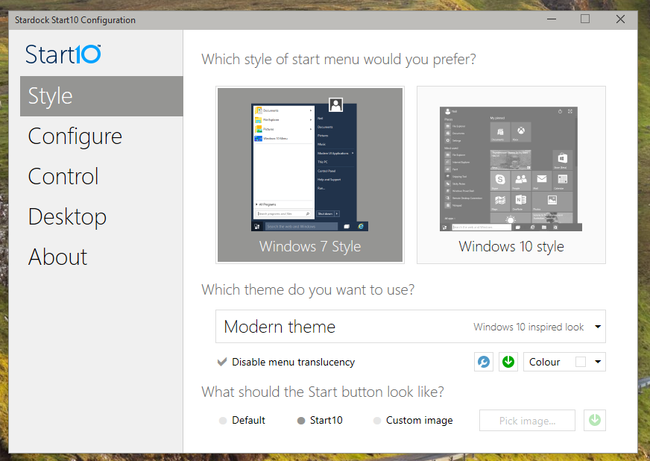
Task: Select the Windows 7 Style start menu
Action: click(x=310, y=175)
